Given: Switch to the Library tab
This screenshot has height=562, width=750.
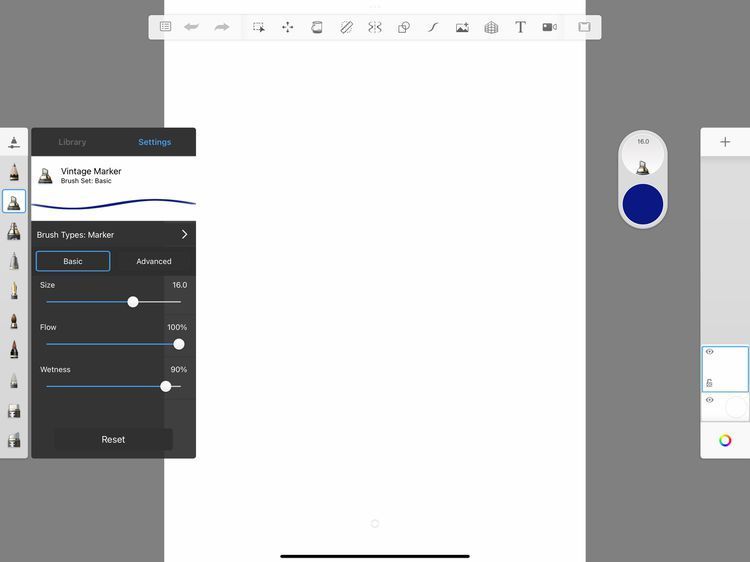Looking at the screenshot, I should 72,142.
